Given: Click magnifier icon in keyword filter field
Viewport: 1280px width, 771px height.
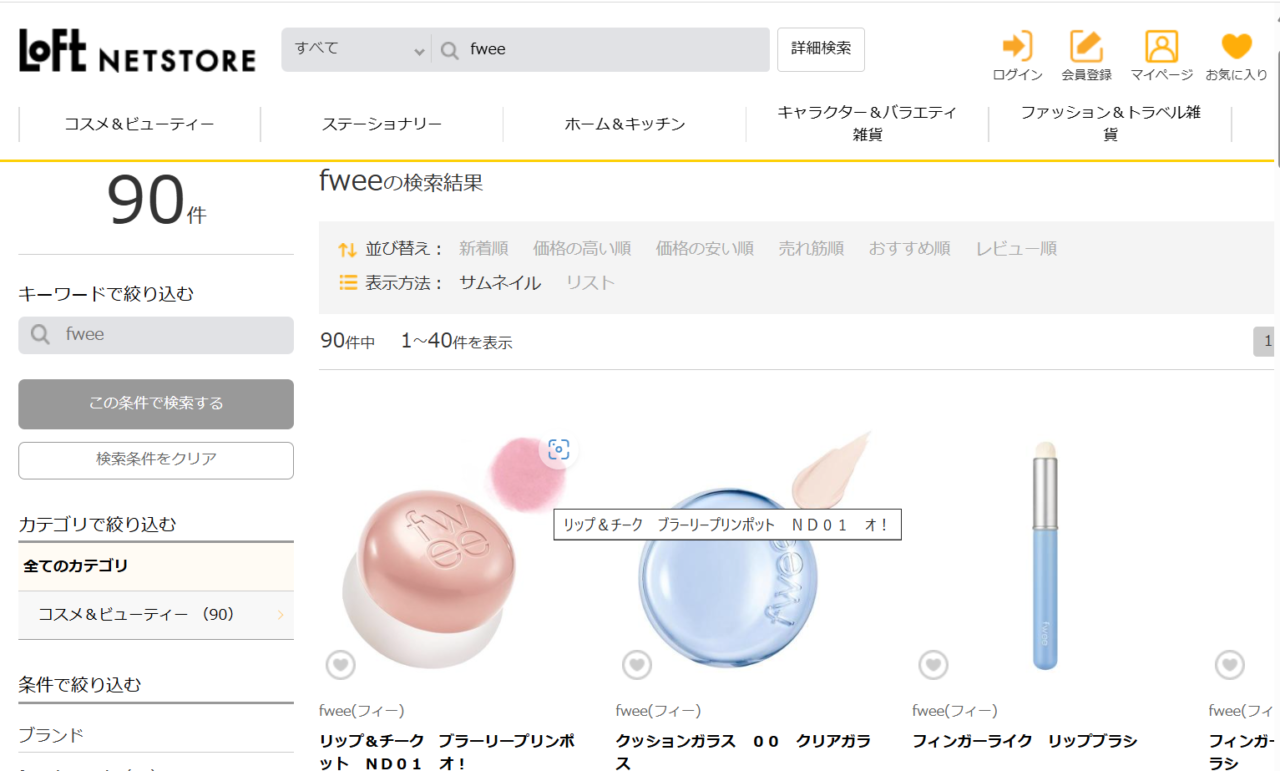Looking at the screenshot, I should point(40,335).
